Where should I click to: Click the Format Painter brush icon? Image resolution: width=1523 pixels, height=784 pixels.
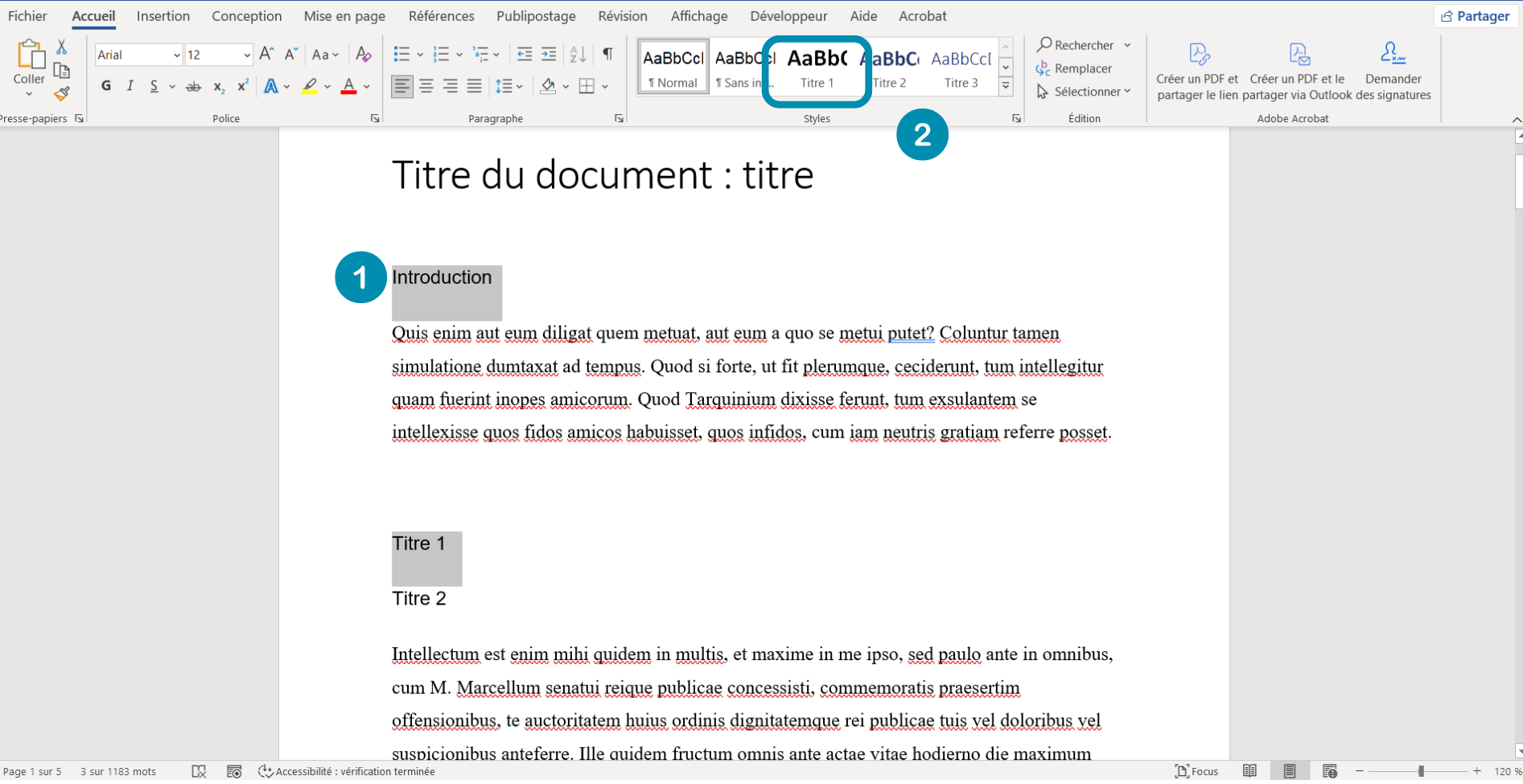[62, 94]
